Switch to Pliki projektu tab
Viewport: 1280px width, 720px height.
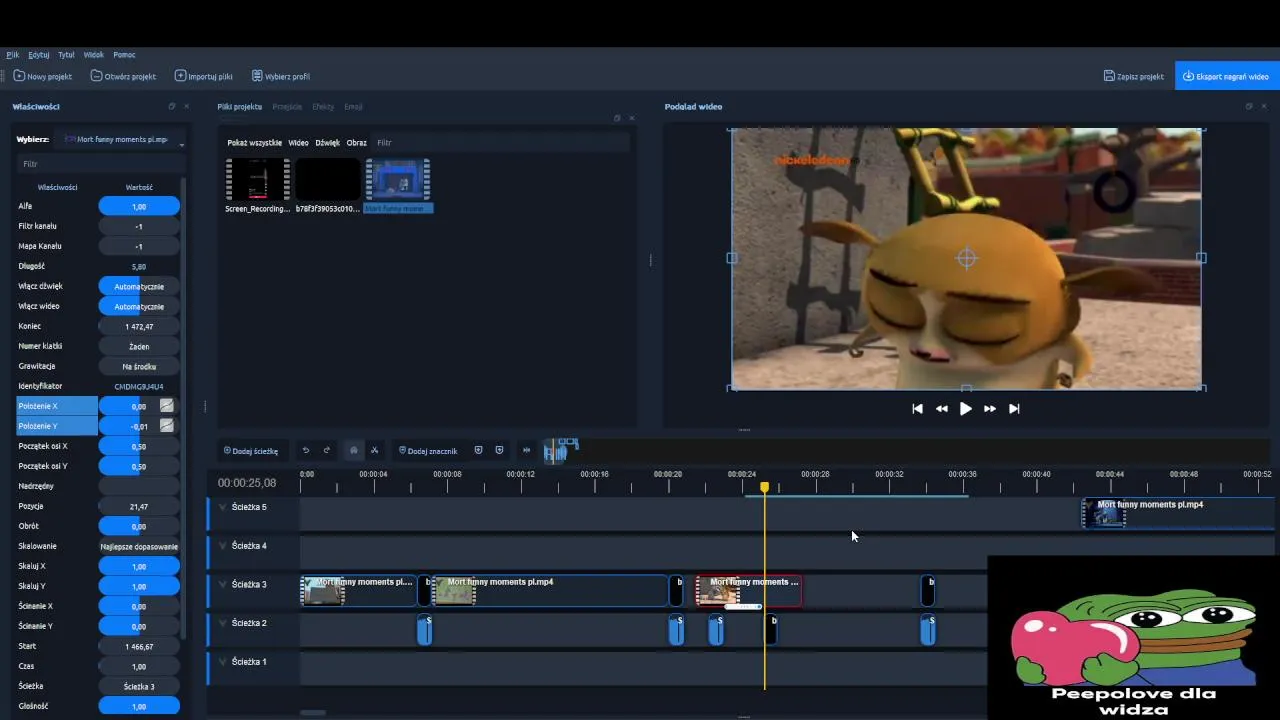point(239,107)
